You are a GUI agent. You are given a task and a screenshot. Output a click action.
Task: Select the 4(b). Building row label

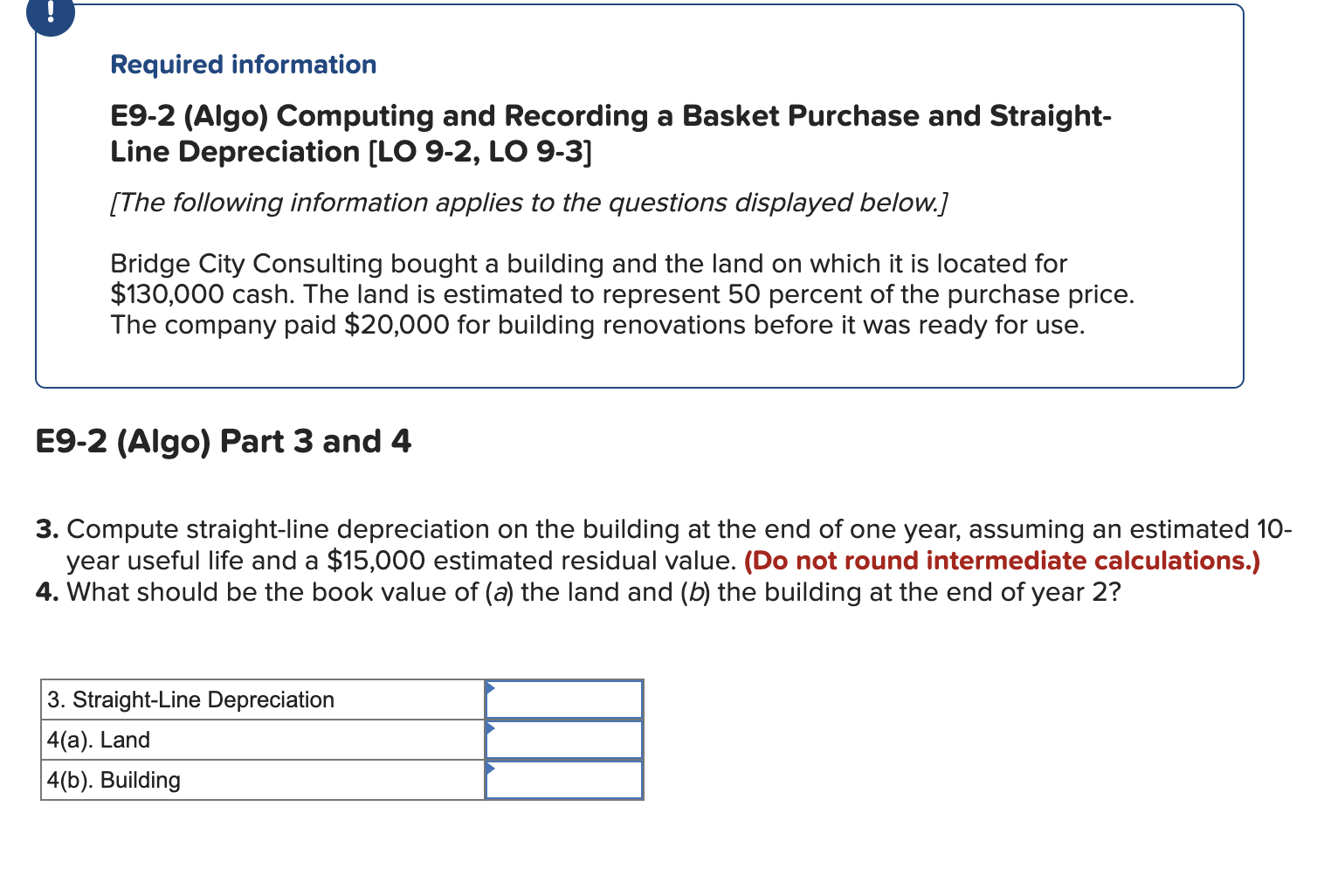113,780
